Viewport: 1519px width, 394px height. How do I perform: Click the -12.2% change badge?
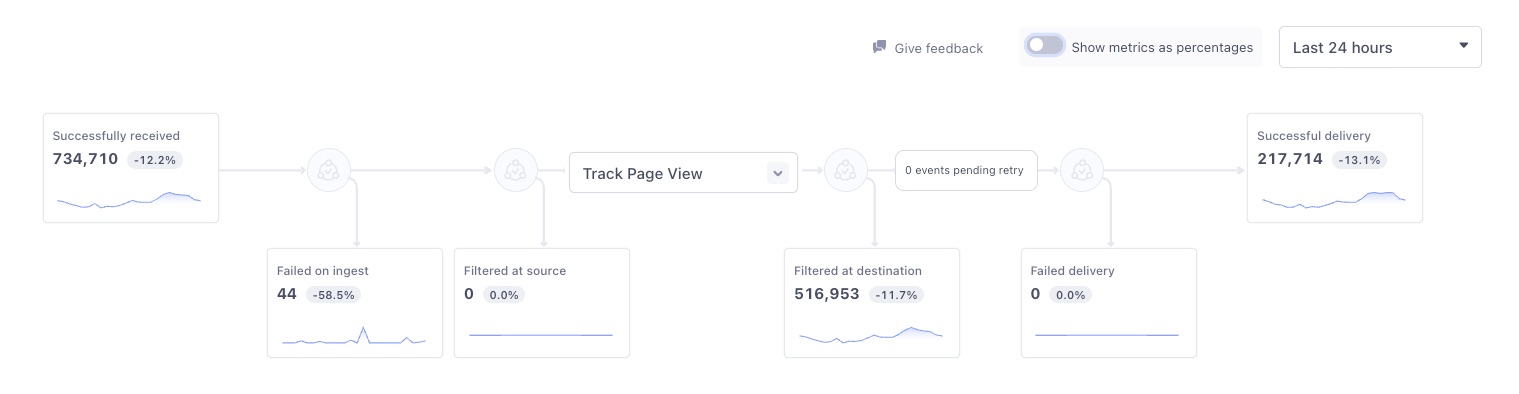click(x=155, y=160)
